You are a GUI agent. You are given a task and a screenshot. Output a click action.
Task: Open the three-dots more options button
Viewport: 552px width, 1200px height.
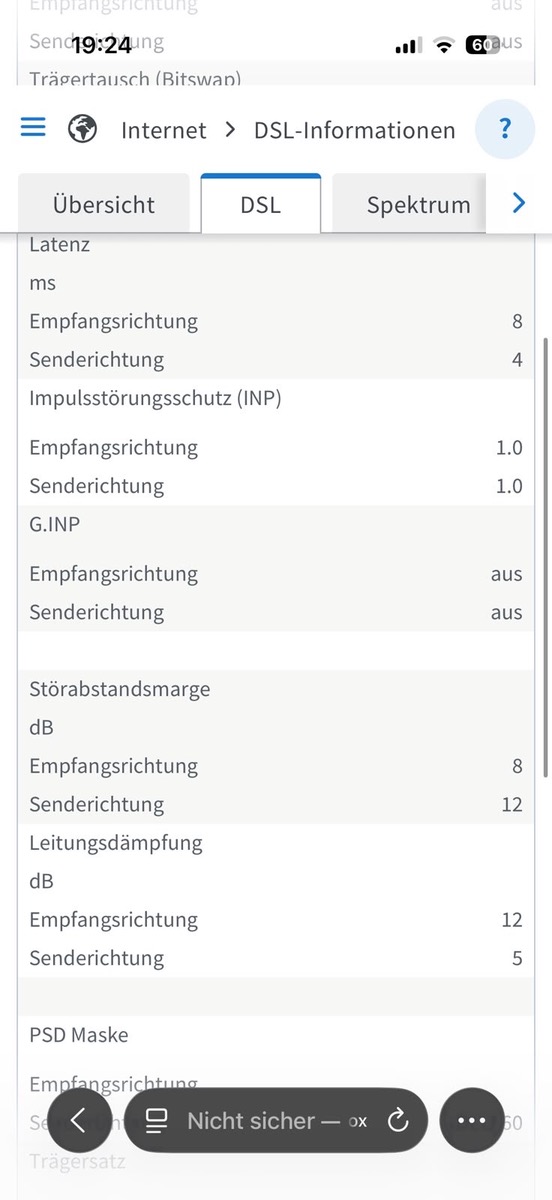pos(472,1121)
